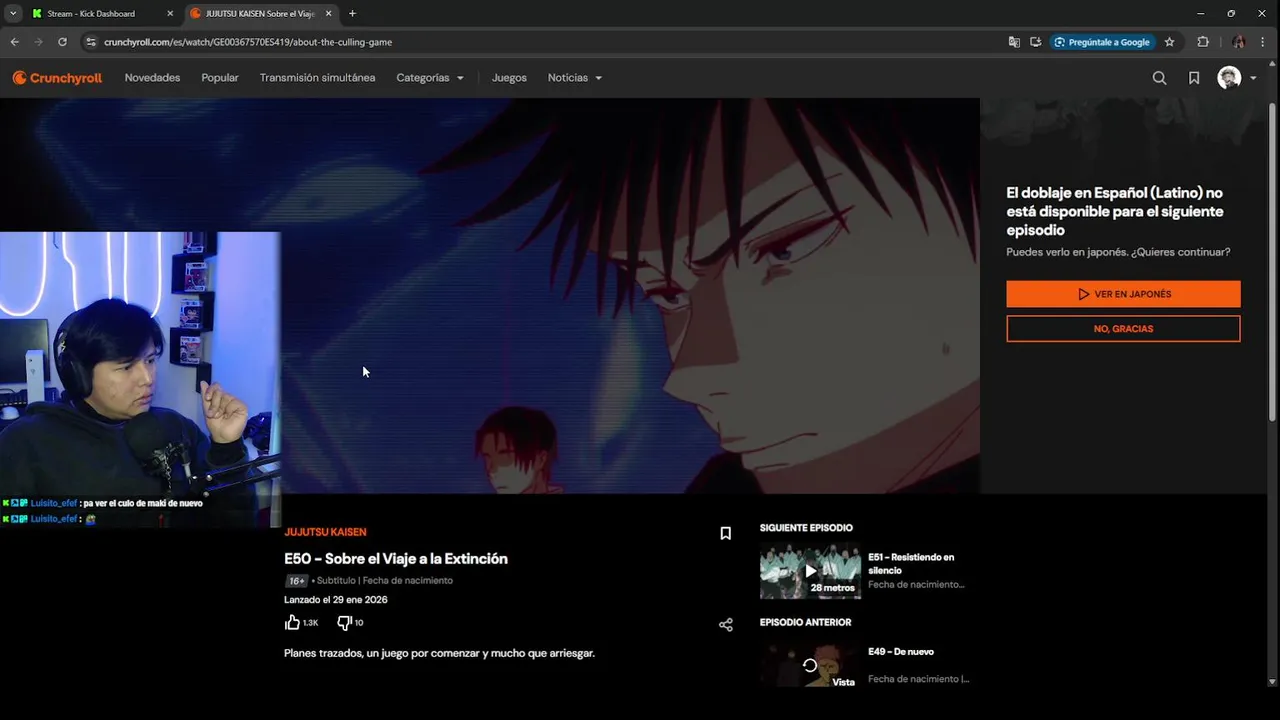Open Transmisión simultánea page
Screen dimensions: 1280x720
(317, 78)
